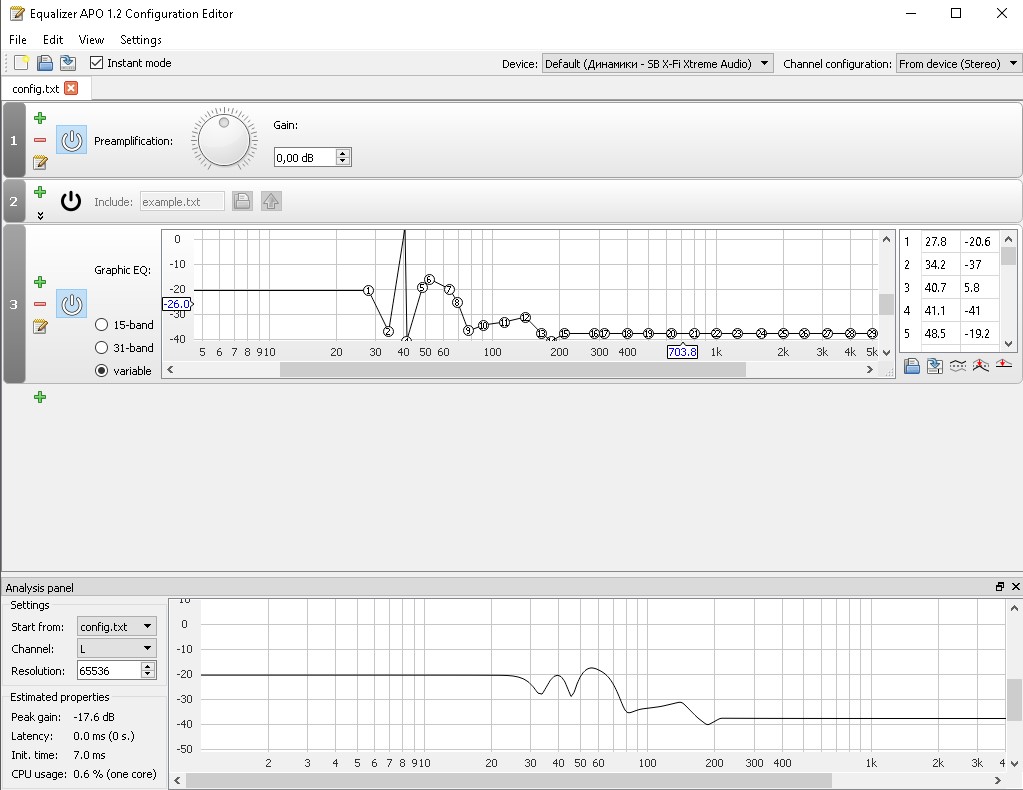
Task: Create a new configuration file
Action: pos(21,63)
